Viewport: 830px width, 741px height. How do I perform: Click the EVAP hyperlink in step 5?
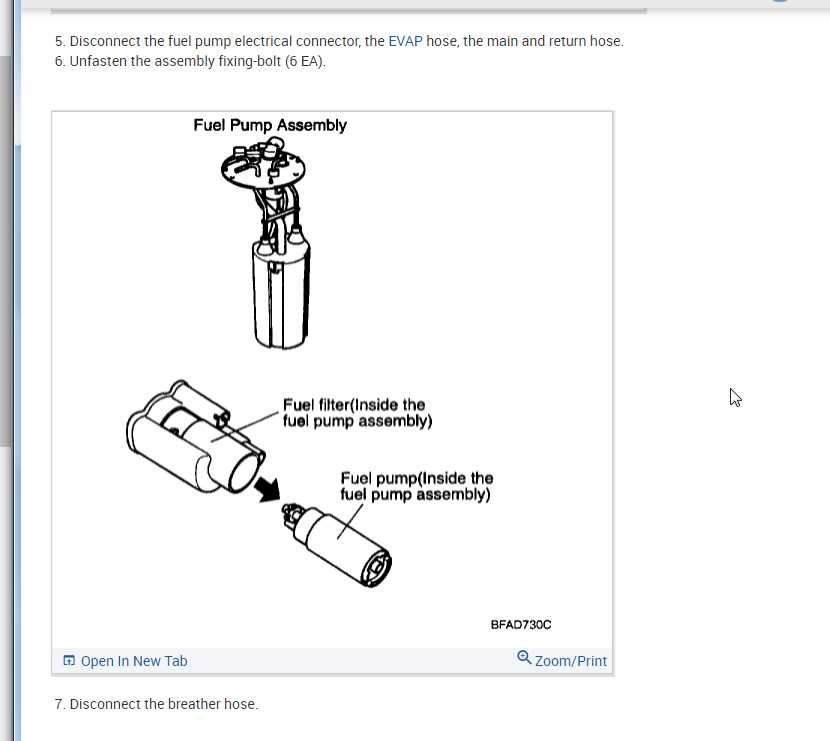405,41
